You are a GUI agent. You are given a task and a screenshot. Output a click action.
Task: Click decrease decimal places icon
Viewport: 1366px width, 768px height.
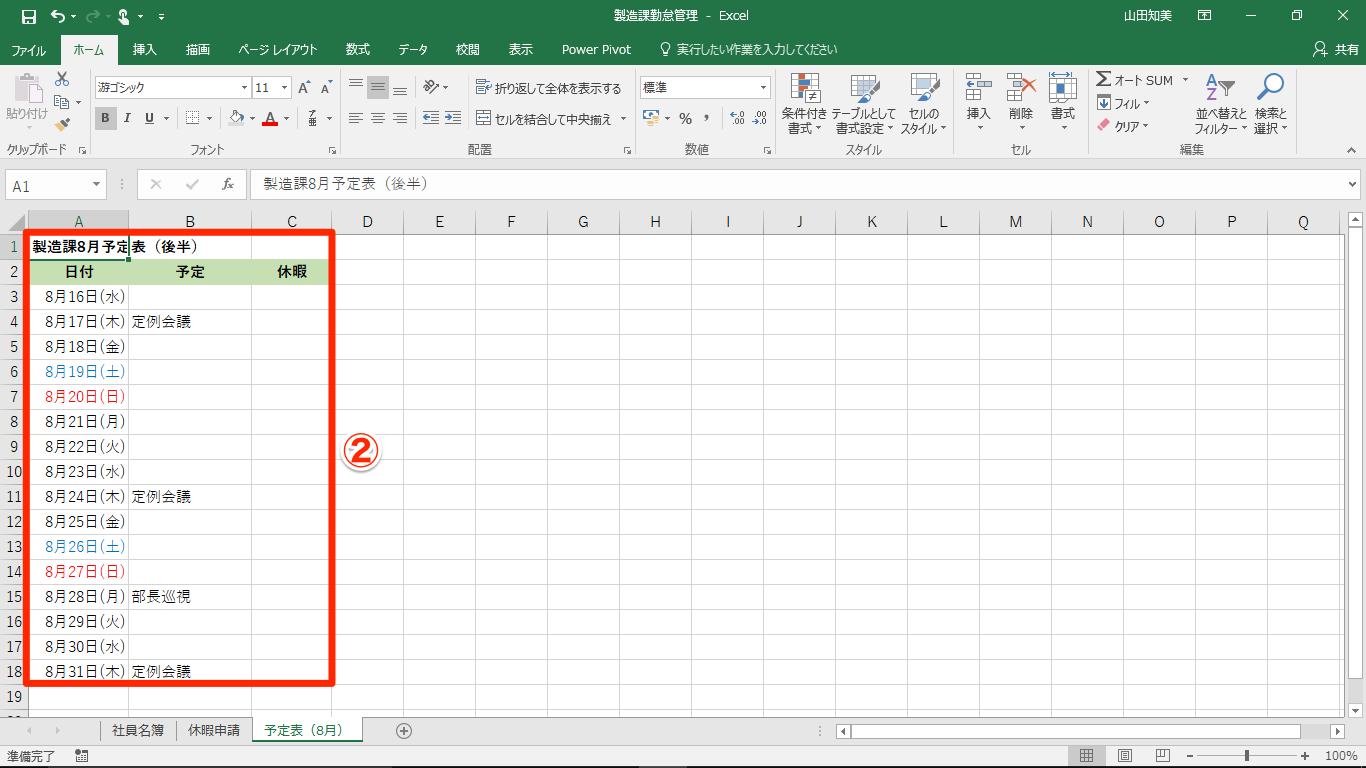(x=761, y=118)
